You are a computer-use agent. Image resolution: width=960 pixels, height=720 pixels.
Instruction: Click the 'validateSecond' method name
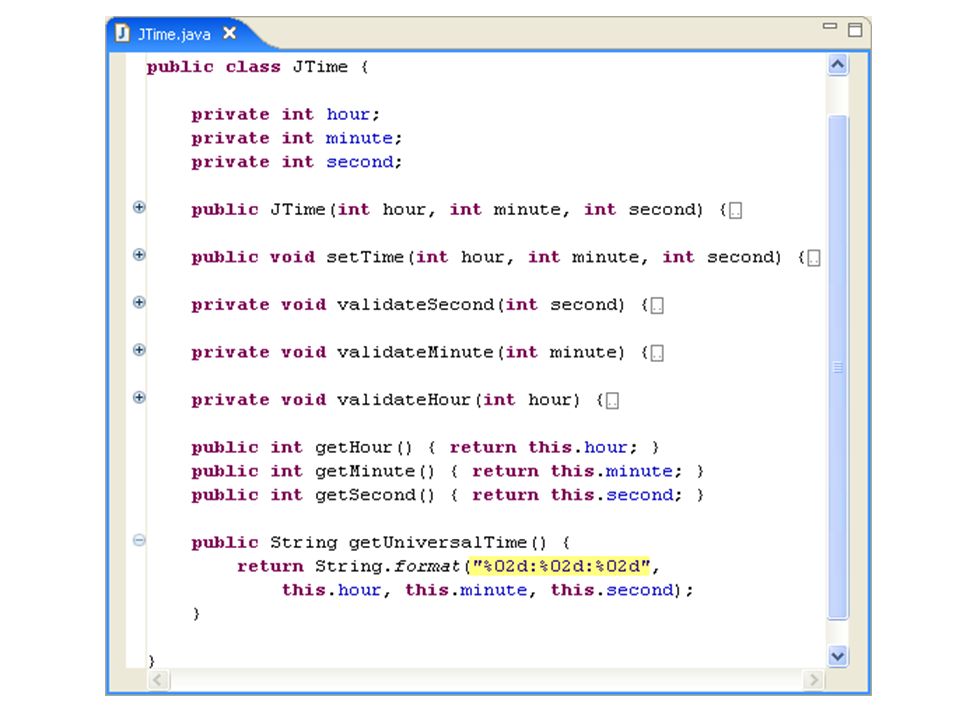click(x=415, y=304)
